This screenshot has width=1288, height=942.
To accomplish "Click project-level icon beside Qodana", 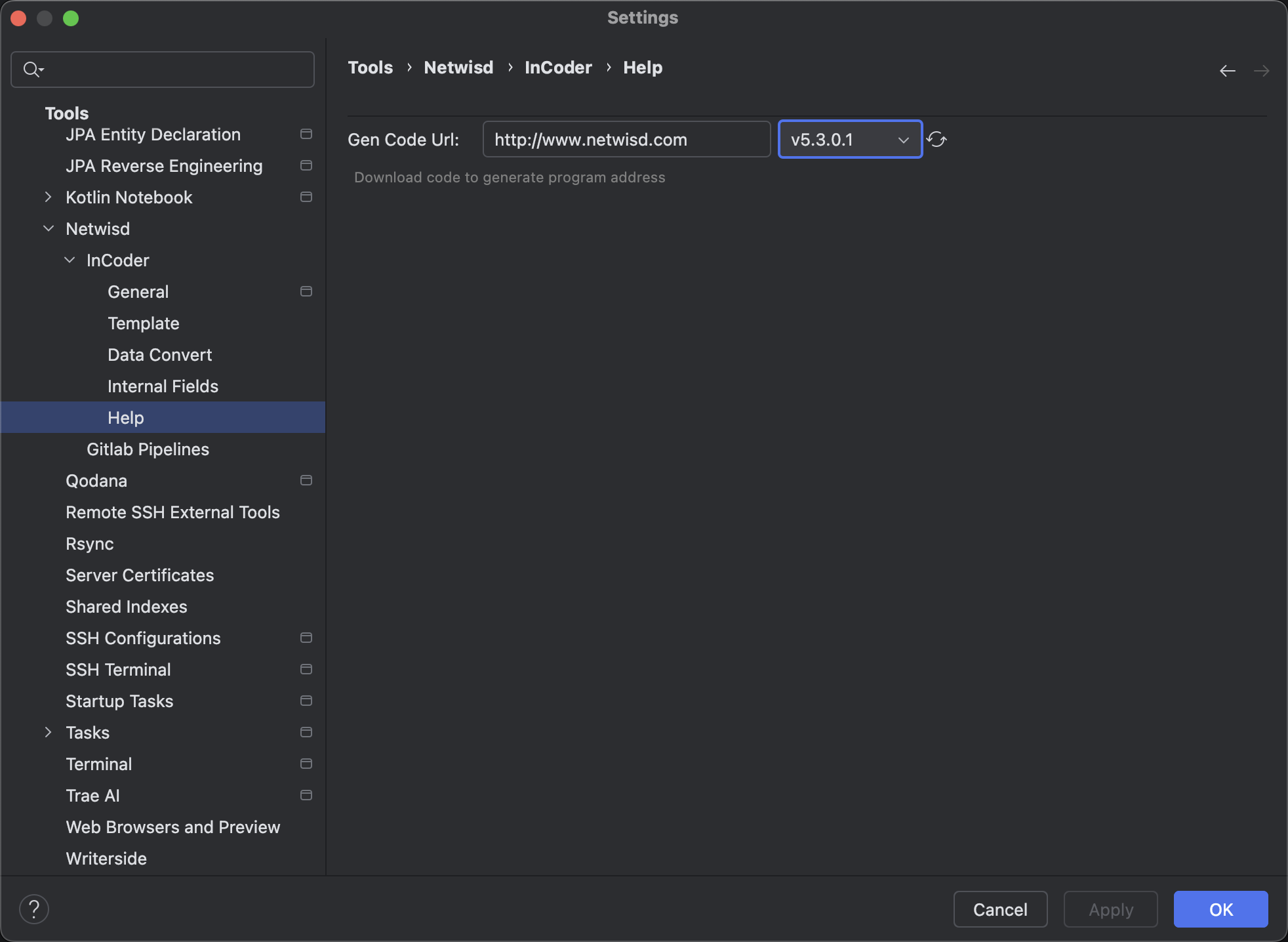I will point(306,481).
